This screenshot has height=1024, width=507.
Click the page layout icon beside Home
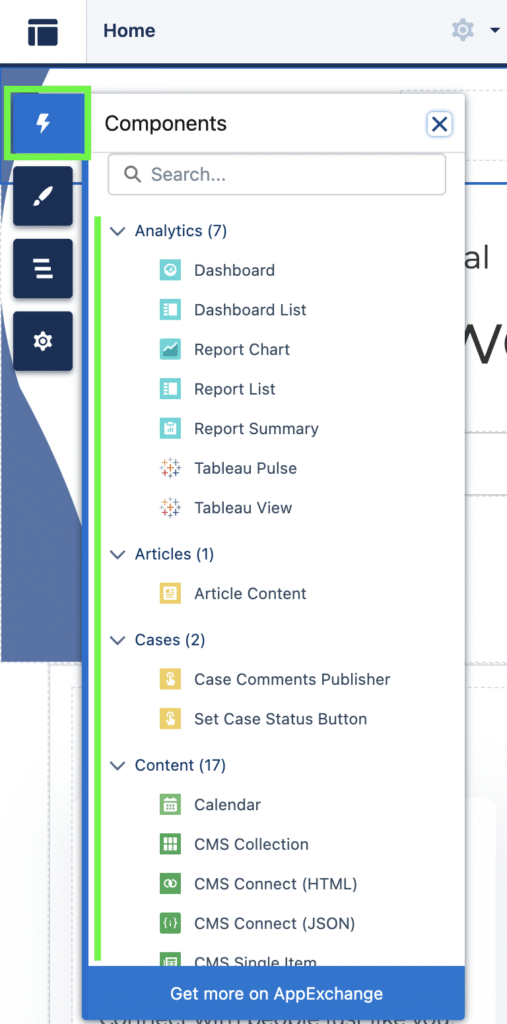click(x=43, y=31)
